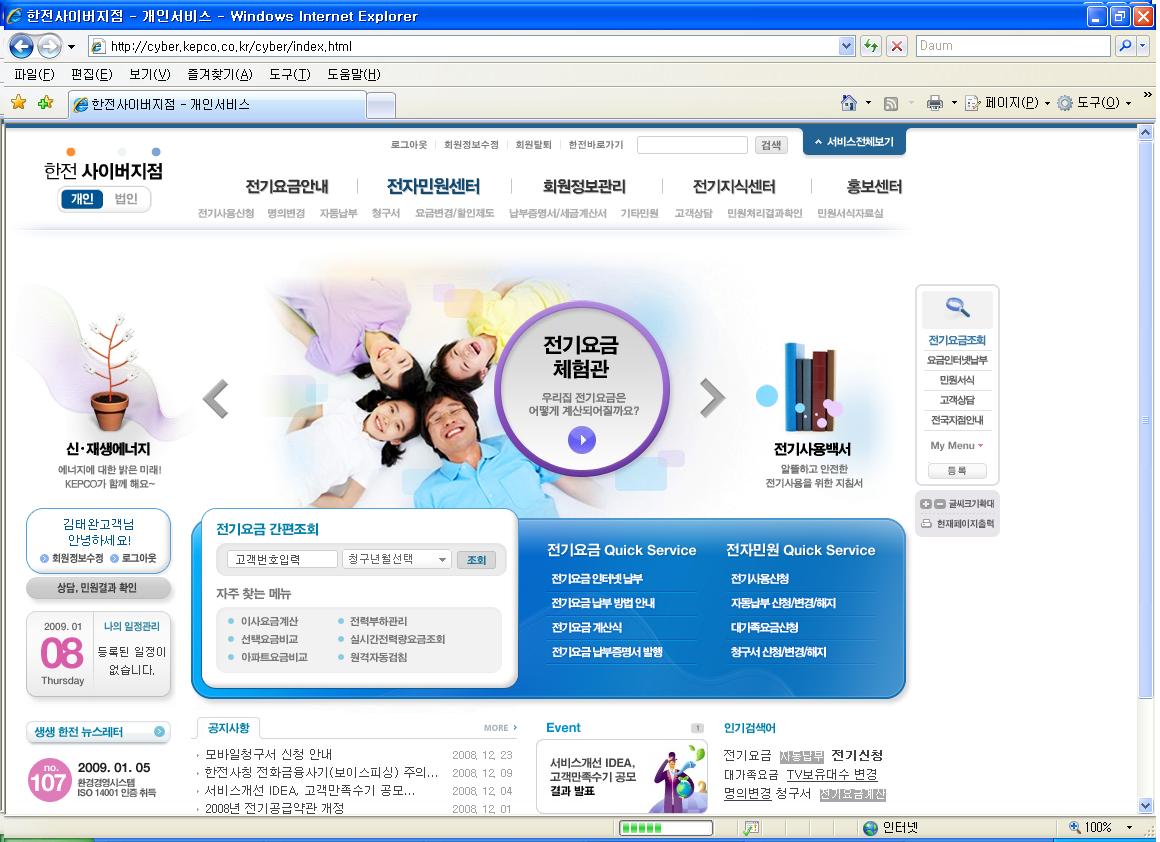Open the 전기요금 인터넷 납부 link
Viewport: 1160px width, 842px height.
[597, 579]
